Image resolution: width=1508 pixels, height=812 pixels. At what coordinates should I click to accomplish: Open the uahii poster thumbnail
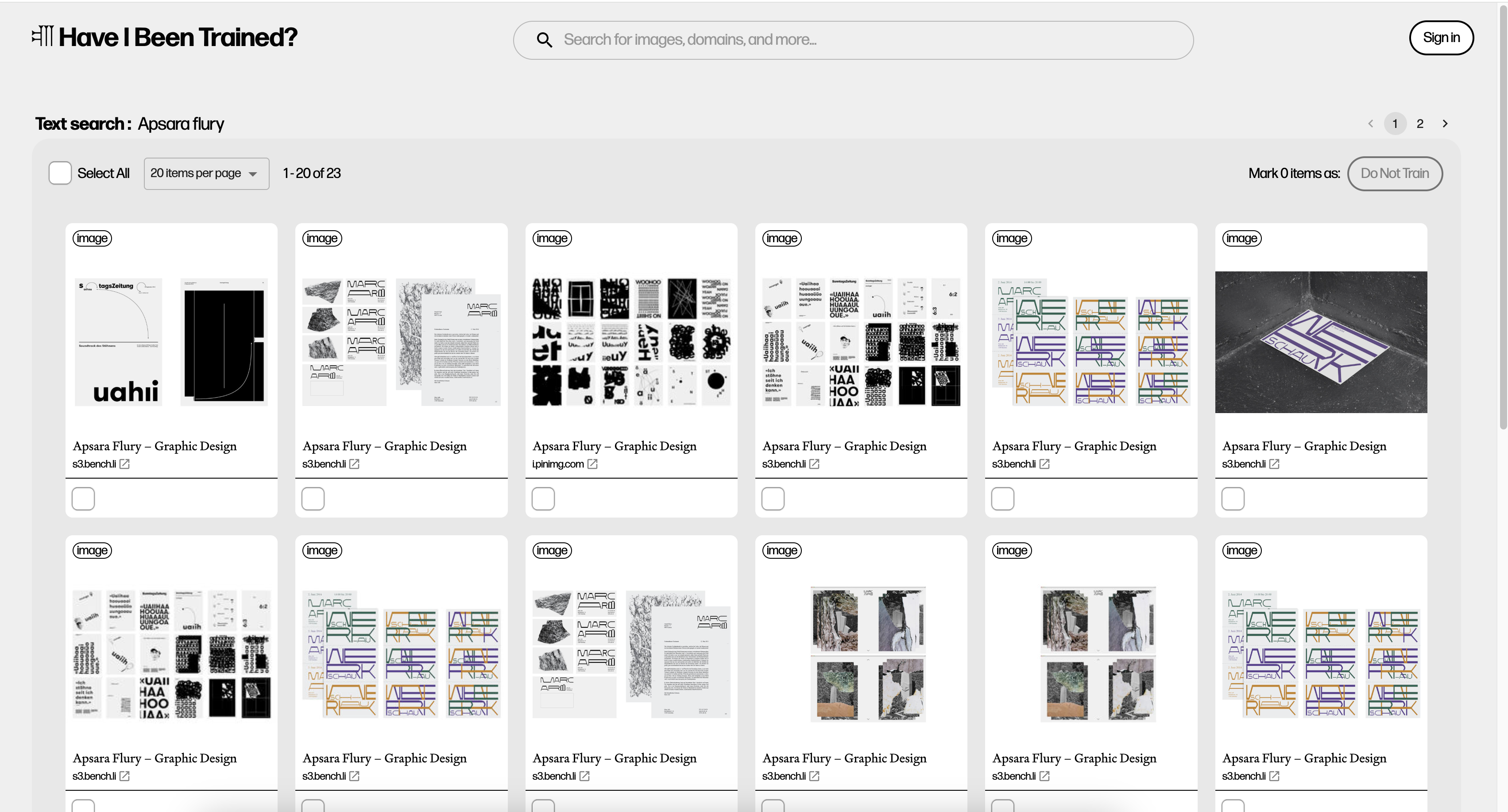[171, 342]
